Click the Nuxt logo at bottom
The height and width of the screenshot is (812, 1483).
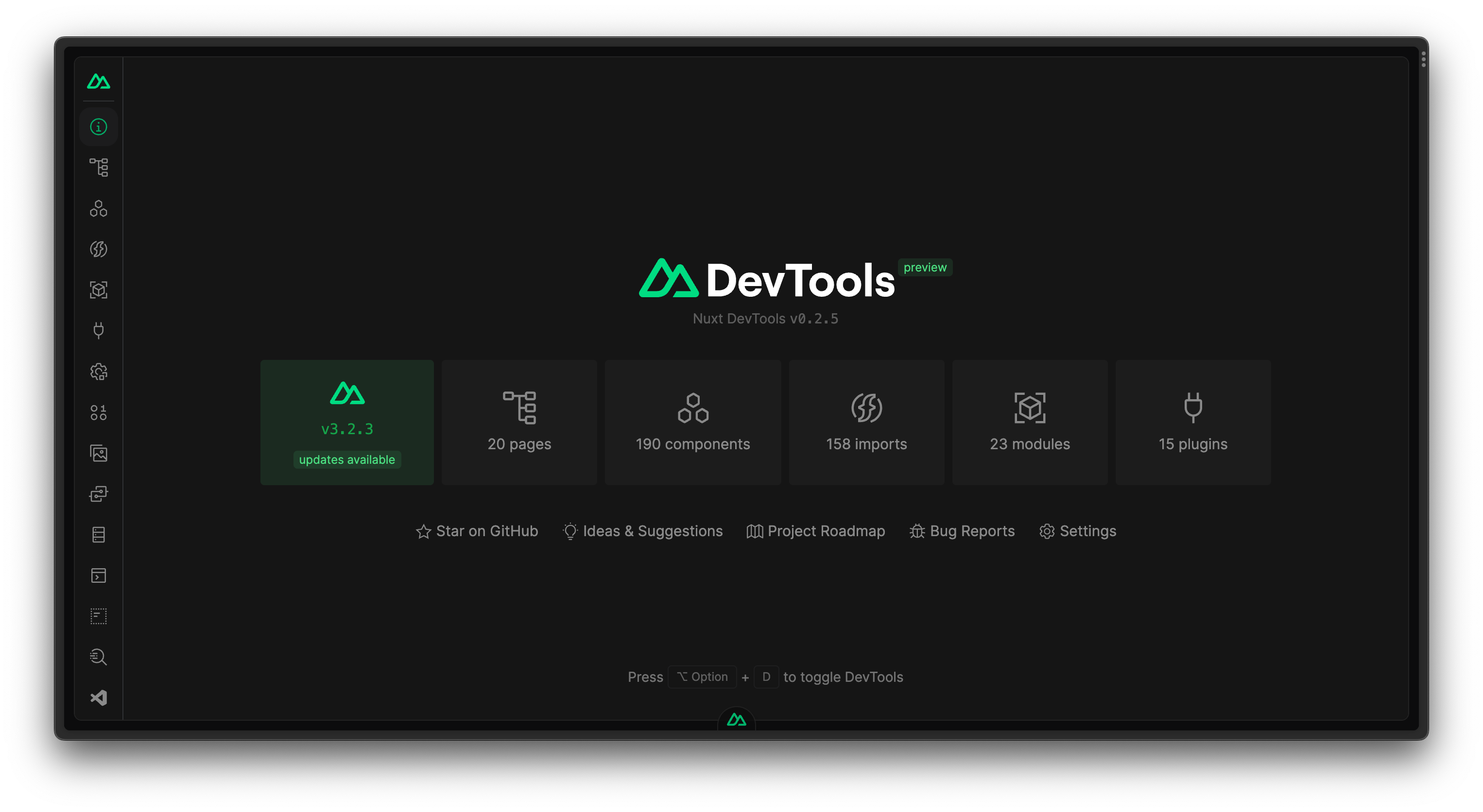coord(738,720)
